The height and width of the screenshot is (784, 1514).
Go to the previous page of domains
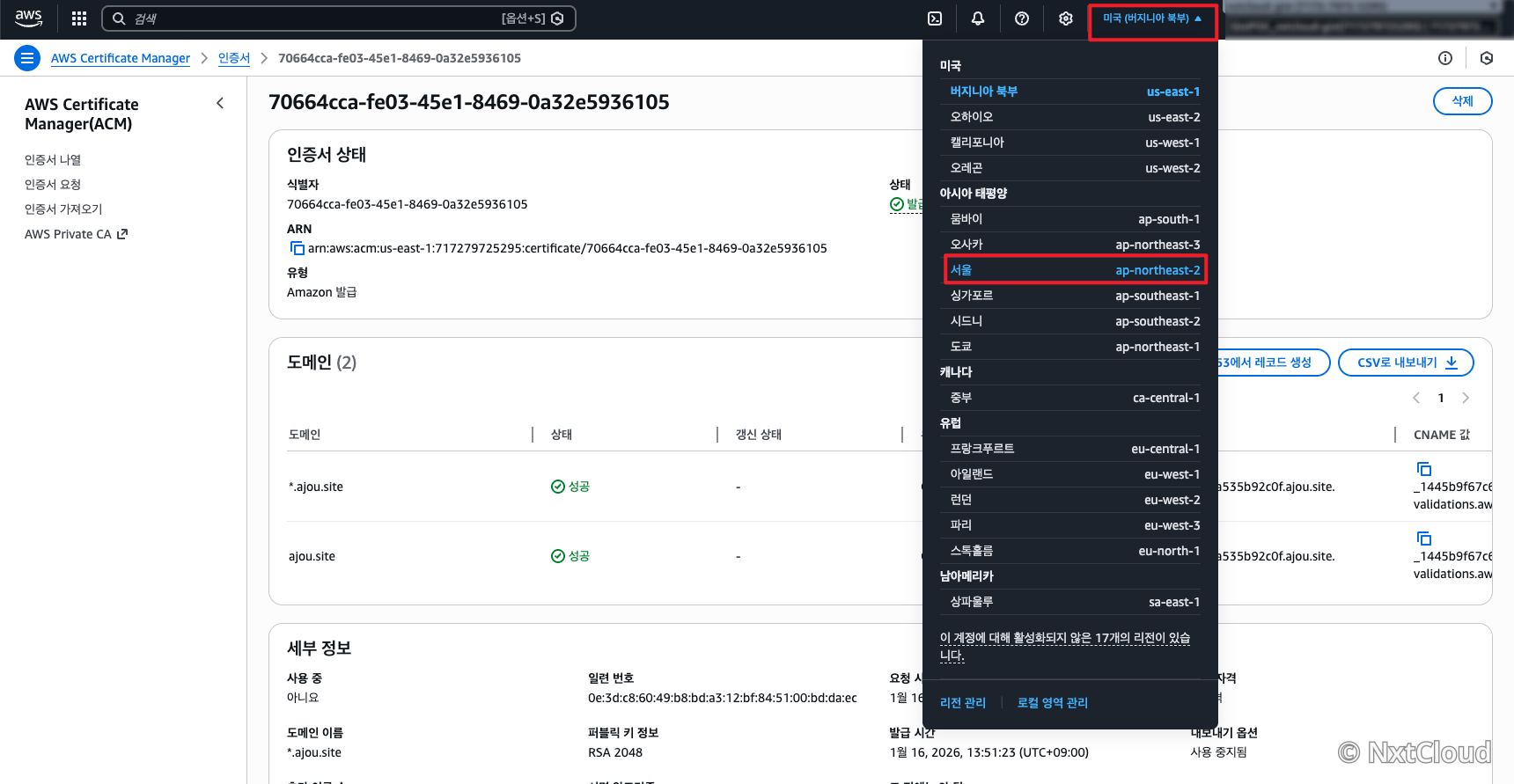click(1416, 398)
